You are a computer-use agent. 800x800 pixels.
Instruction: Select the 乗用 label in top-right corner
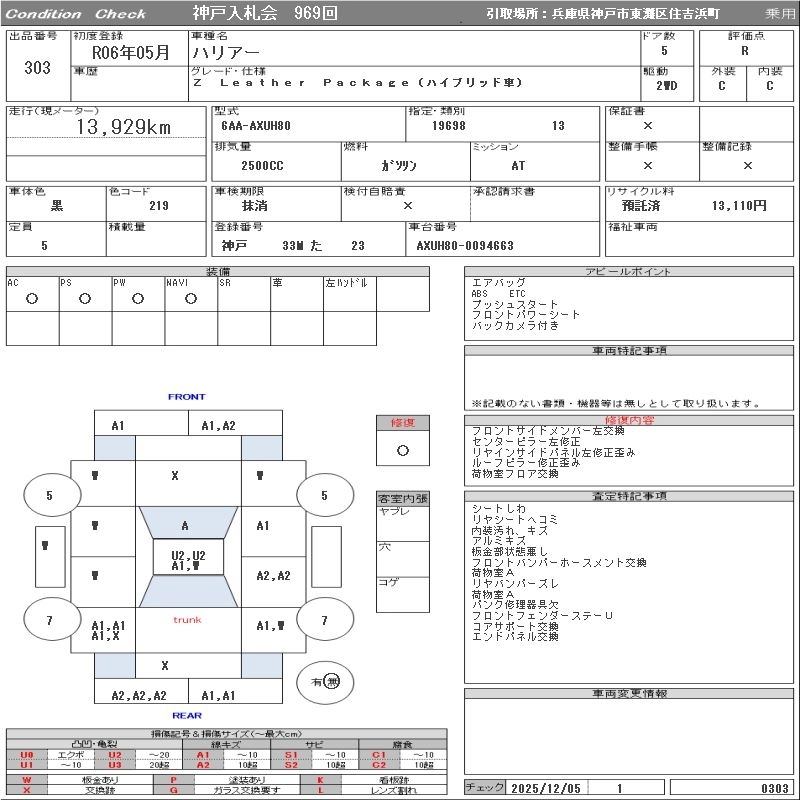click(779, 14)
